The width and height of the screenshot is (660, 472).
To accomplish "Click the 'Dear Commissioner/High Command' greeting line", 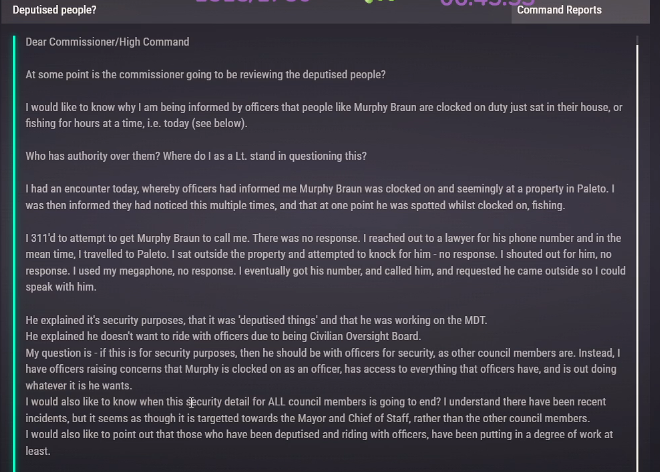I will [x=107, y=42].
